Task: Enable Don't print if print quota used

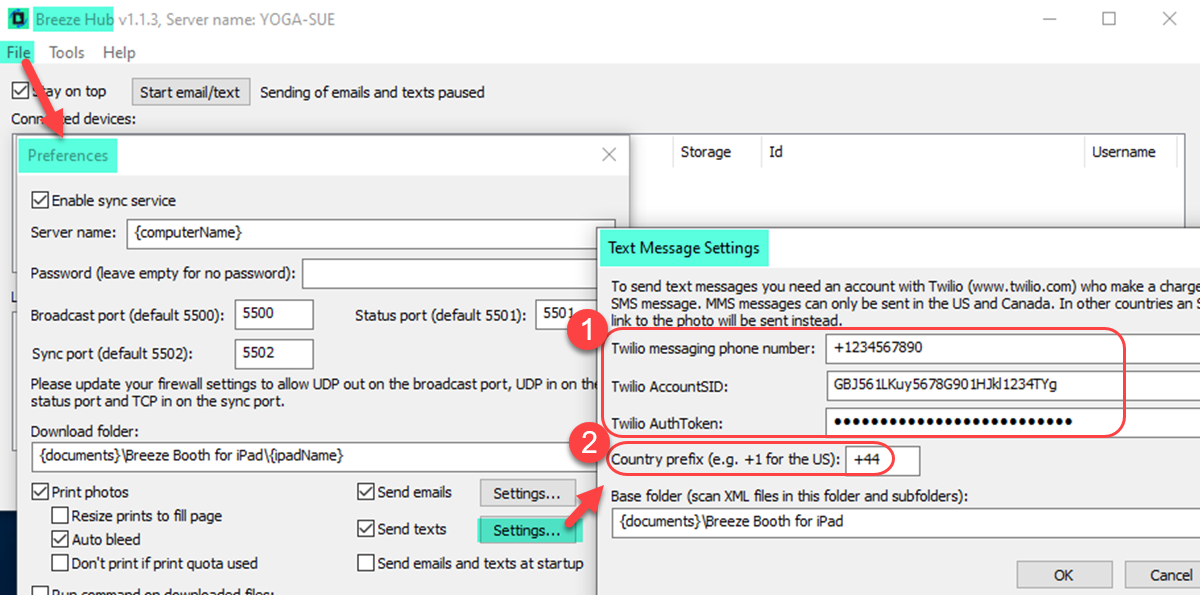Action: pos(60,563)
